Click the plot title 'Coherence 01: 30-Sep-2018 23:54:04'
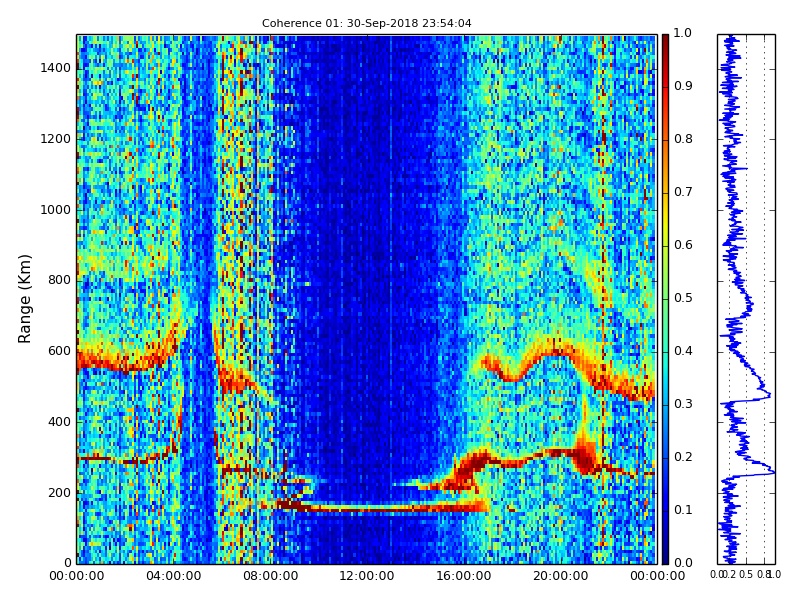 [366, 23]
